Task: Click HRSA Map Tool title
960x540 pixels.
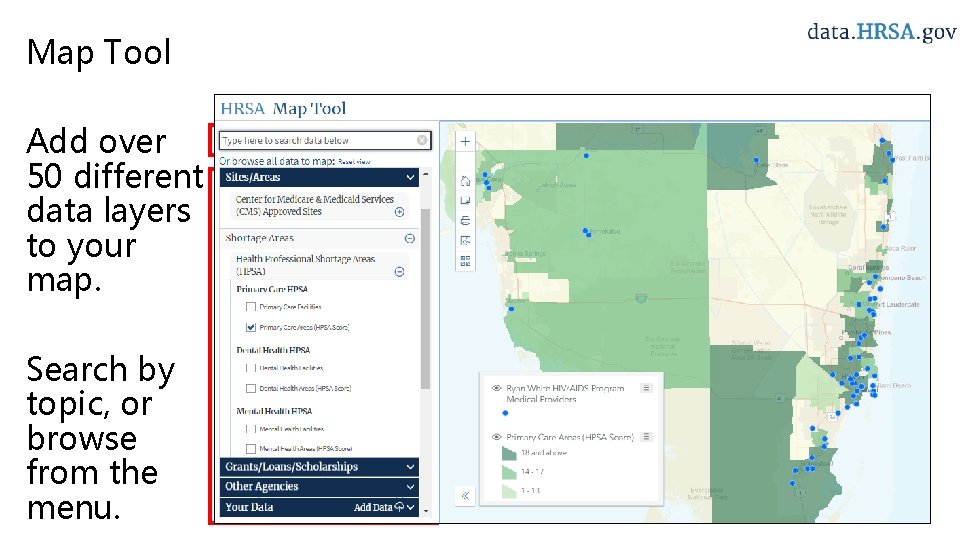Action: click(283, 109)
